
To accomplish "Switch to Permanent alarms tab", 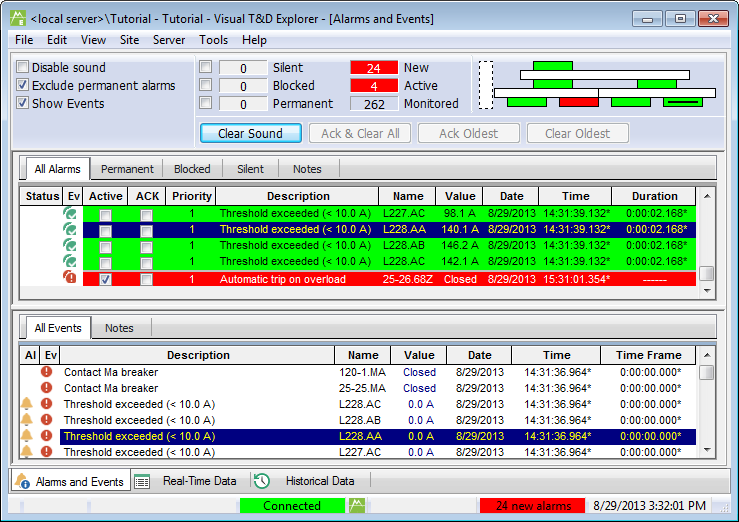I will point(127,169).
